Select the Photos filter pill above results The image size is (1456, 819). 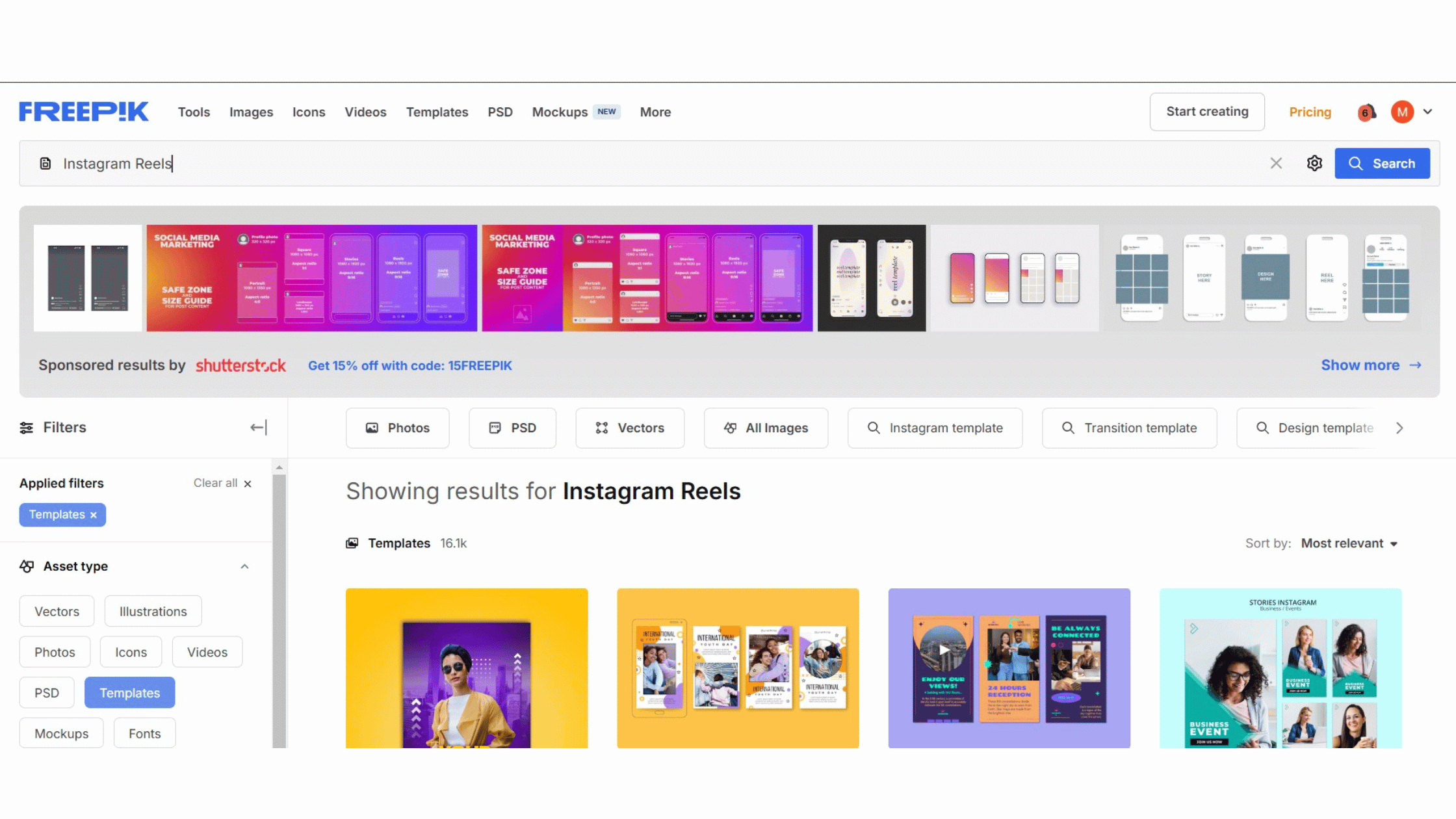[x=398, y=428]
